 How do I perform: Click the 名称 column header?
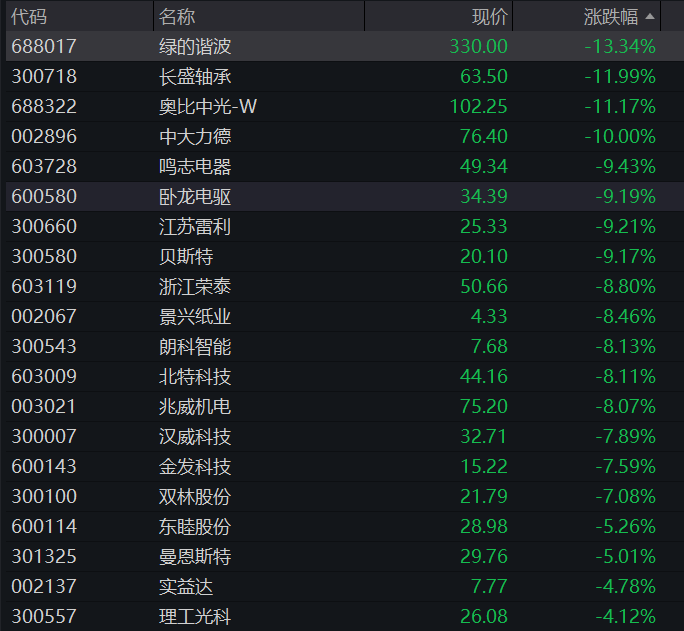[x=177, y=17]
